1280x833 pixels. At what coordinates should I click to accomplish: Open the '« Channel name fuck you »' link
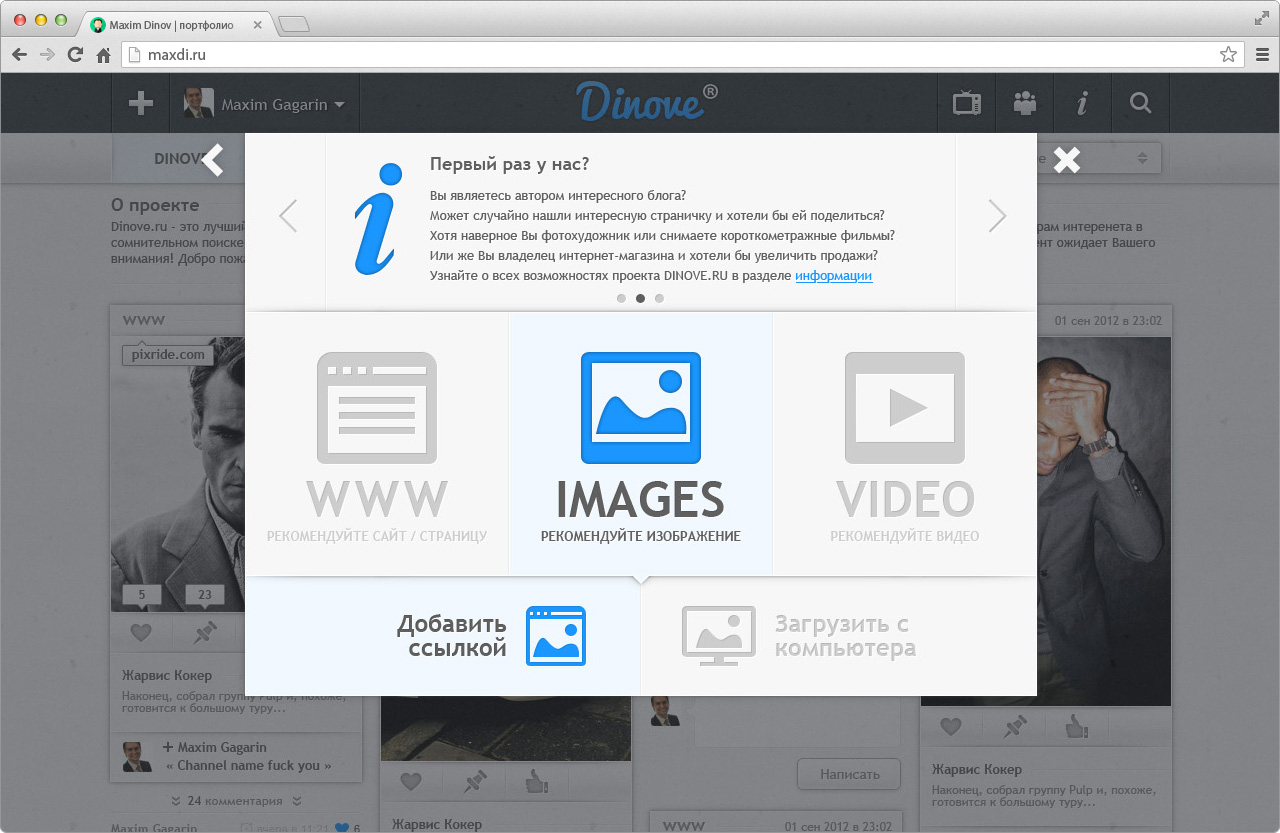pyautogui.click(x=248, y=765)
